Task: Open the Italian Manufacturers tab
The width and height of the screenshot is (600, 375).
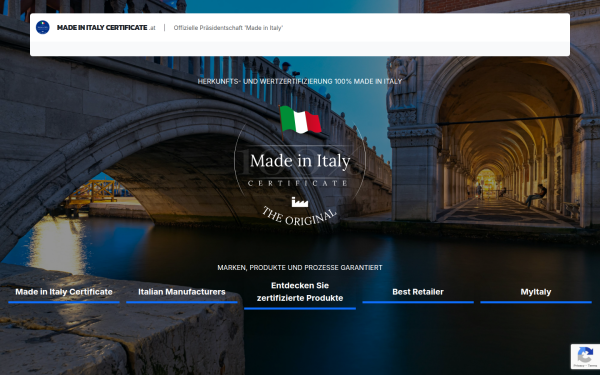Action: [x=182, y=293]
